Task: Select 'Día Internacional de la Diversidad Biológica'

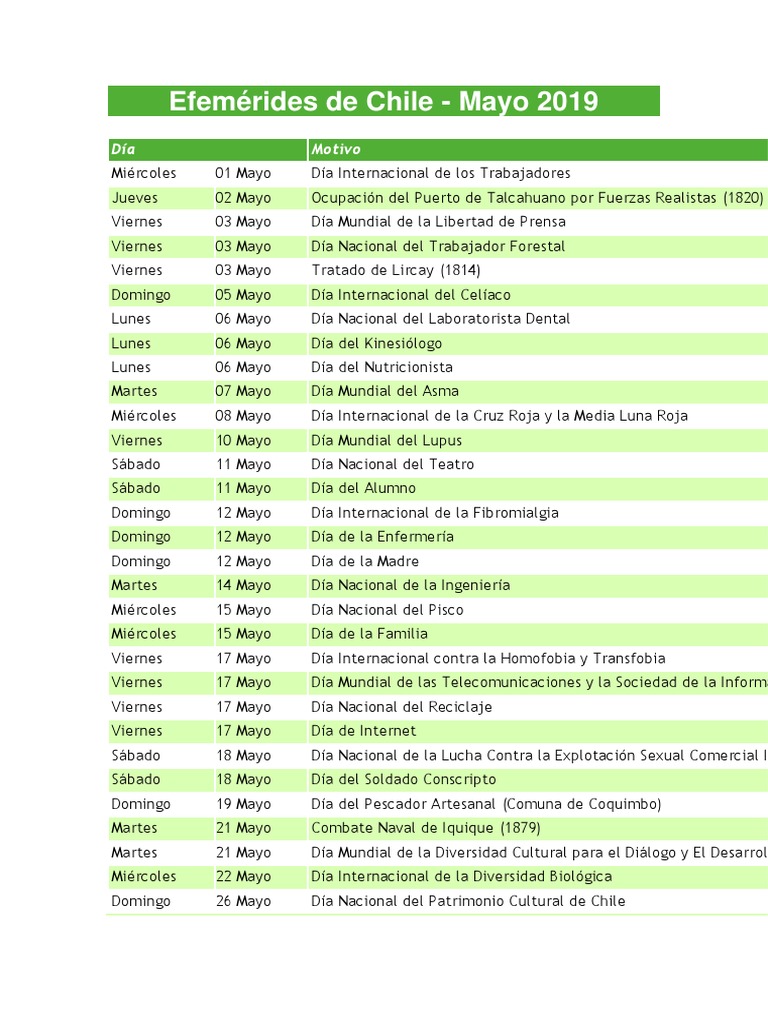Action: [x=462, y=876]
